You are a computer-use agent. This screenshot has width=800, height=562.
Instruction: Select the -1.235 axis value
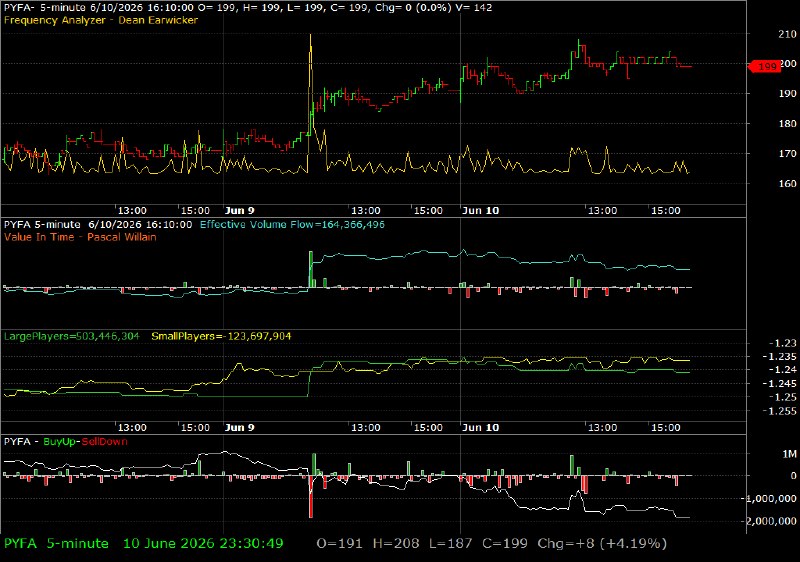(x=780, y=356)
